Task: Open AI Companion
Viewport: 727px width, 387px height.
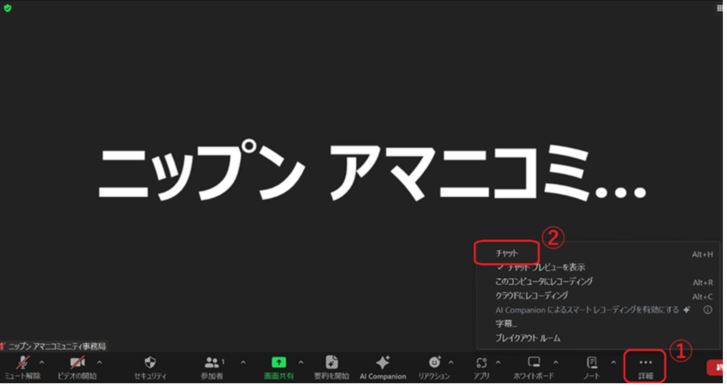Action: [383, 368]
